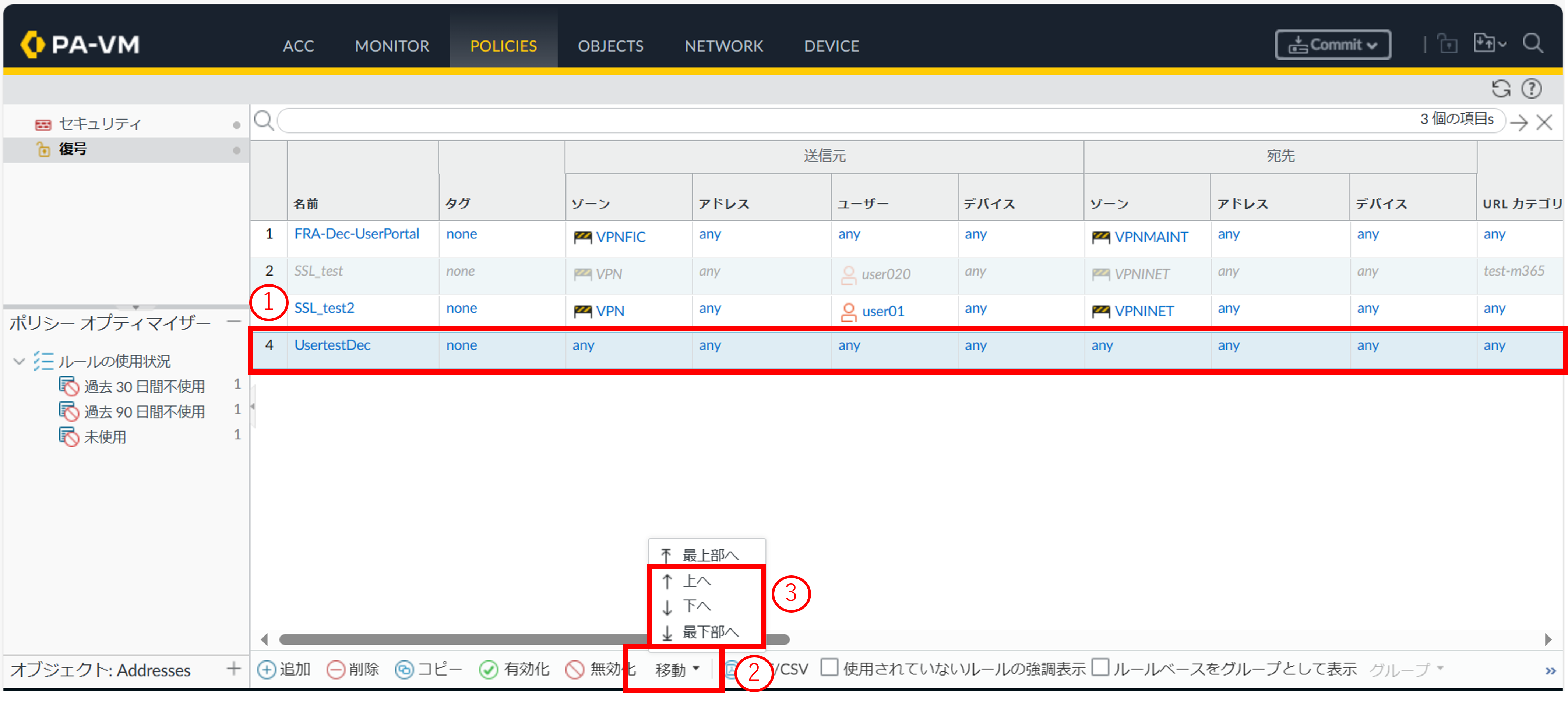Select セキュリティ in the left policy tree

coord(100,124)
